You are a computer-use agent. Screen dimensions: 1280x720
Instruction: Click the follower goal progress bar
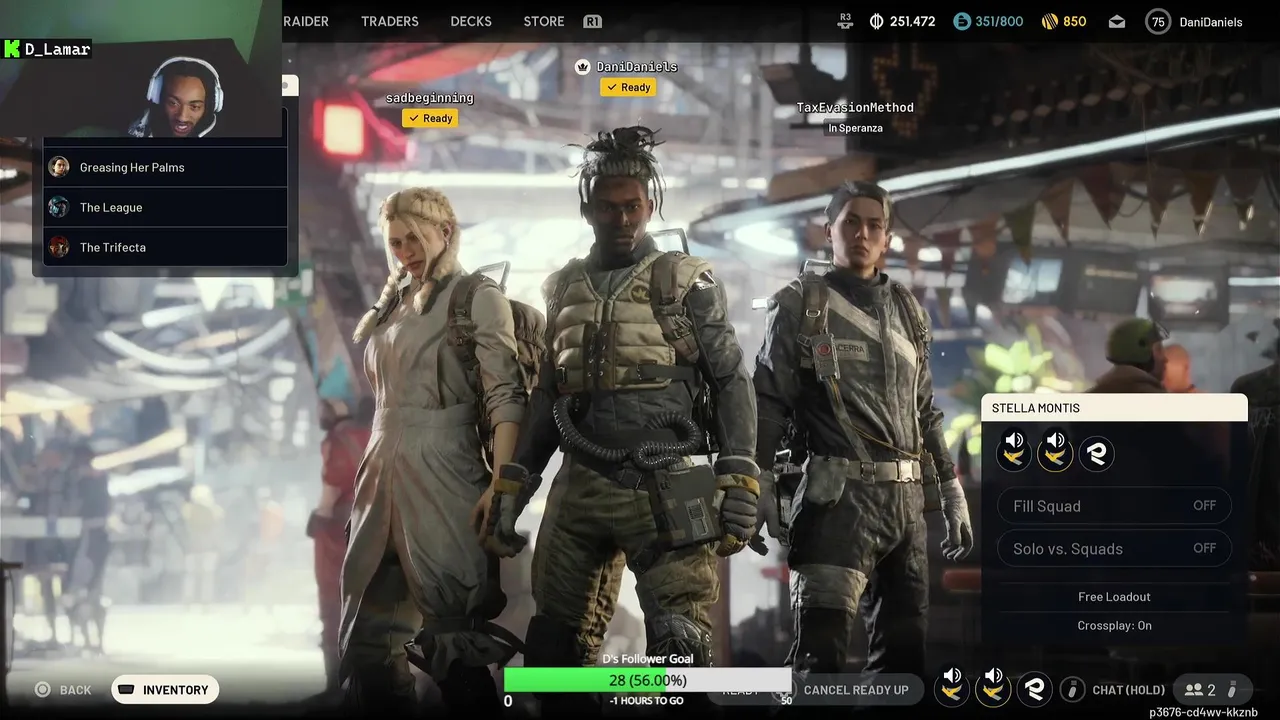647,680
